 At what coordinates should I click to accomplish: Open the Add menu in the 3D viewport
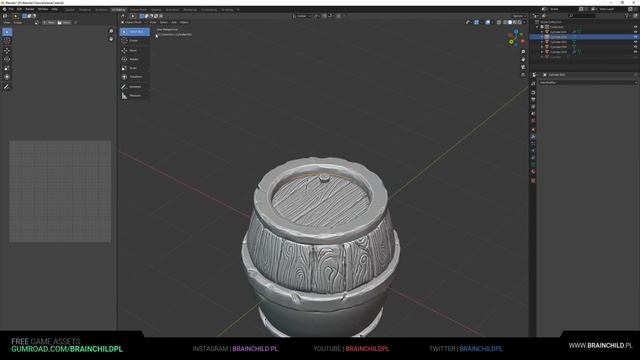point(174,22)
